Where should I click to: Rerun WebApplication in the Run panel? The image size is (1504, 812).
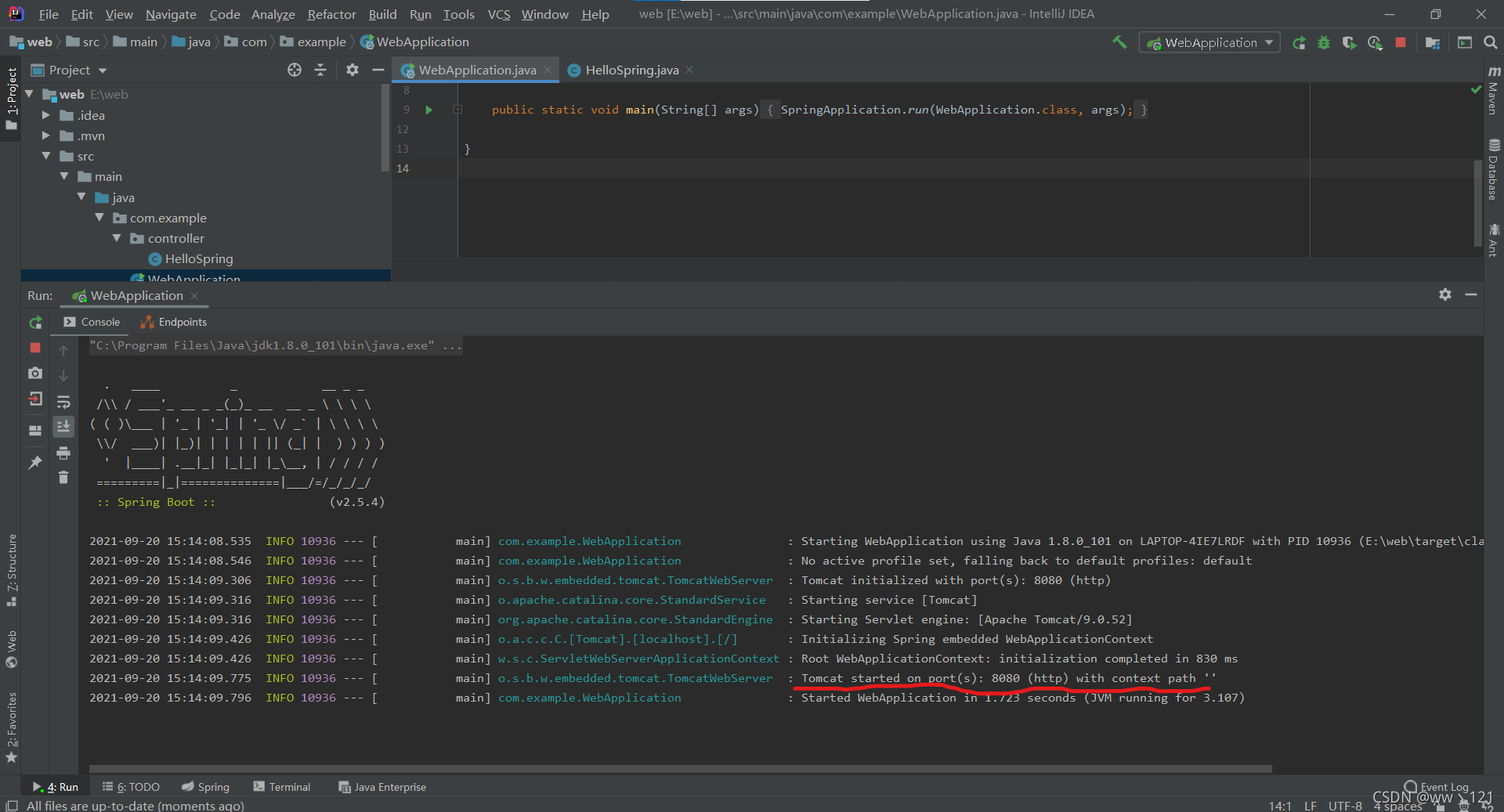(35, 323)
